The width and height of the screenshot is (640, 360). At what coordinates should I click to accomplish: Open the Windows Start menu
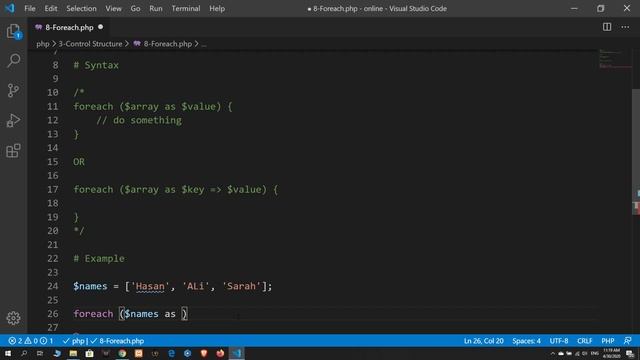[x=8, y=353]
